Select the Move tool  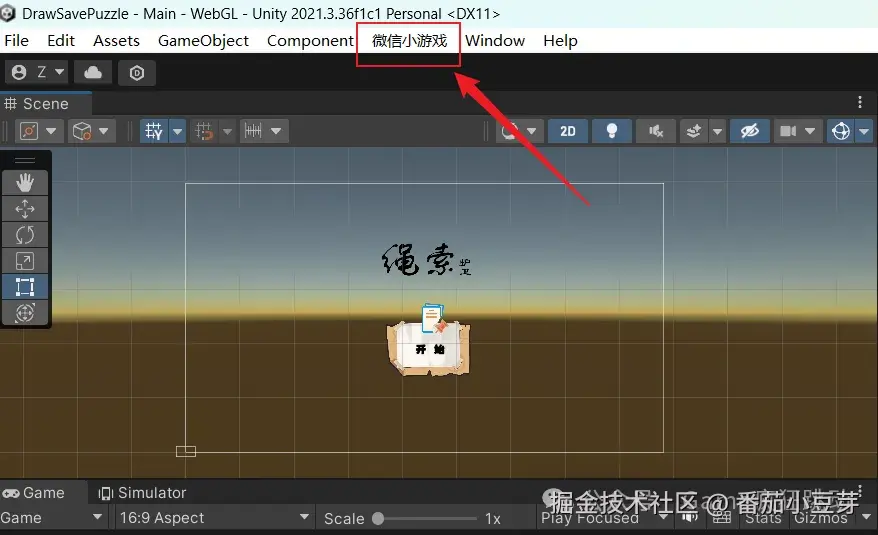pyautogui.click(x=25, y=208)
